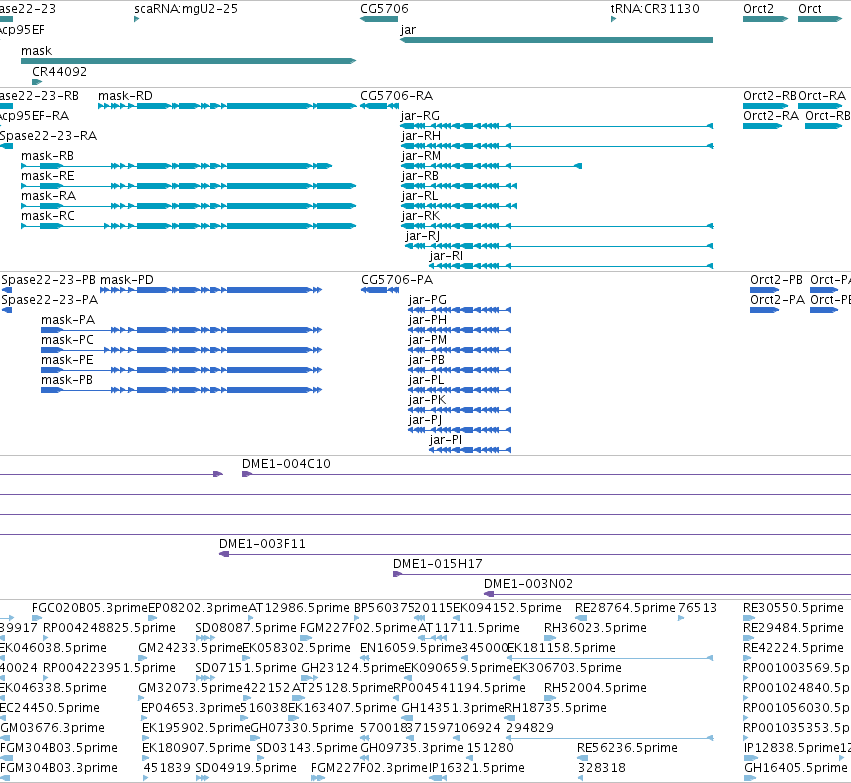The image size is (851, 783).
Task: Click the FGC020B05.3prime EST label
Action: point(90,608)
